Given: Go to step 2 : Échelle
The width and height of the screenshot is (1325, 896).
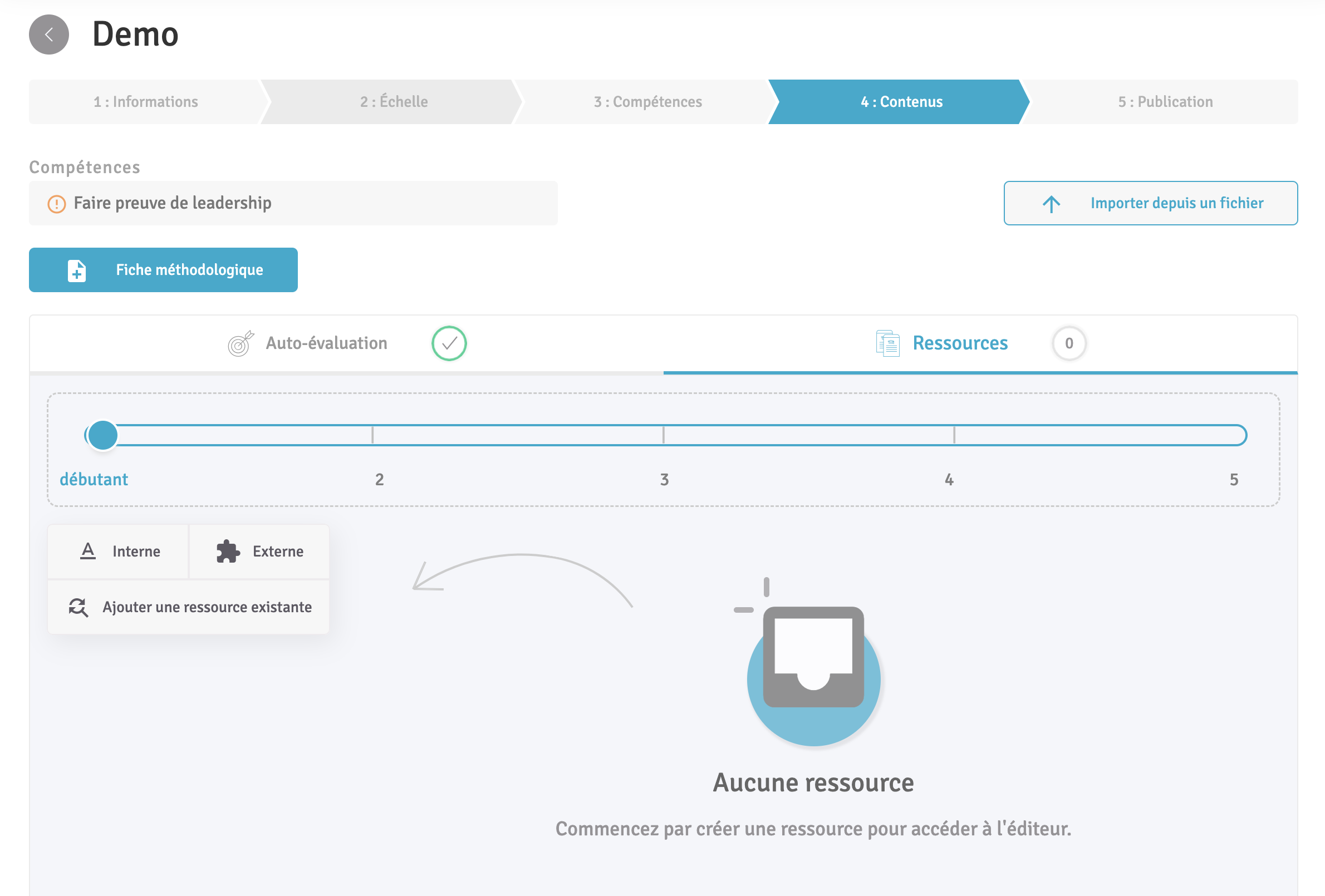Looking at the screenshot, I should tap(394, 102).
